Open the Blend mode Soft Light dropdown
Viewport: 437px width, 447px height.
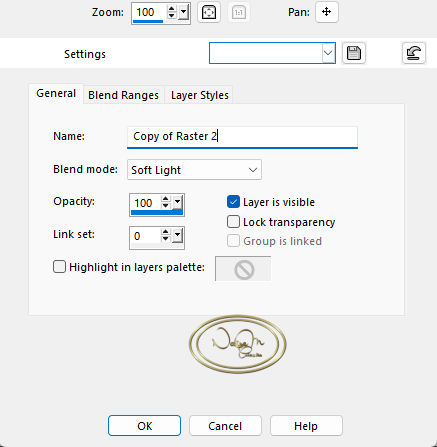click(x=194, y=170)
